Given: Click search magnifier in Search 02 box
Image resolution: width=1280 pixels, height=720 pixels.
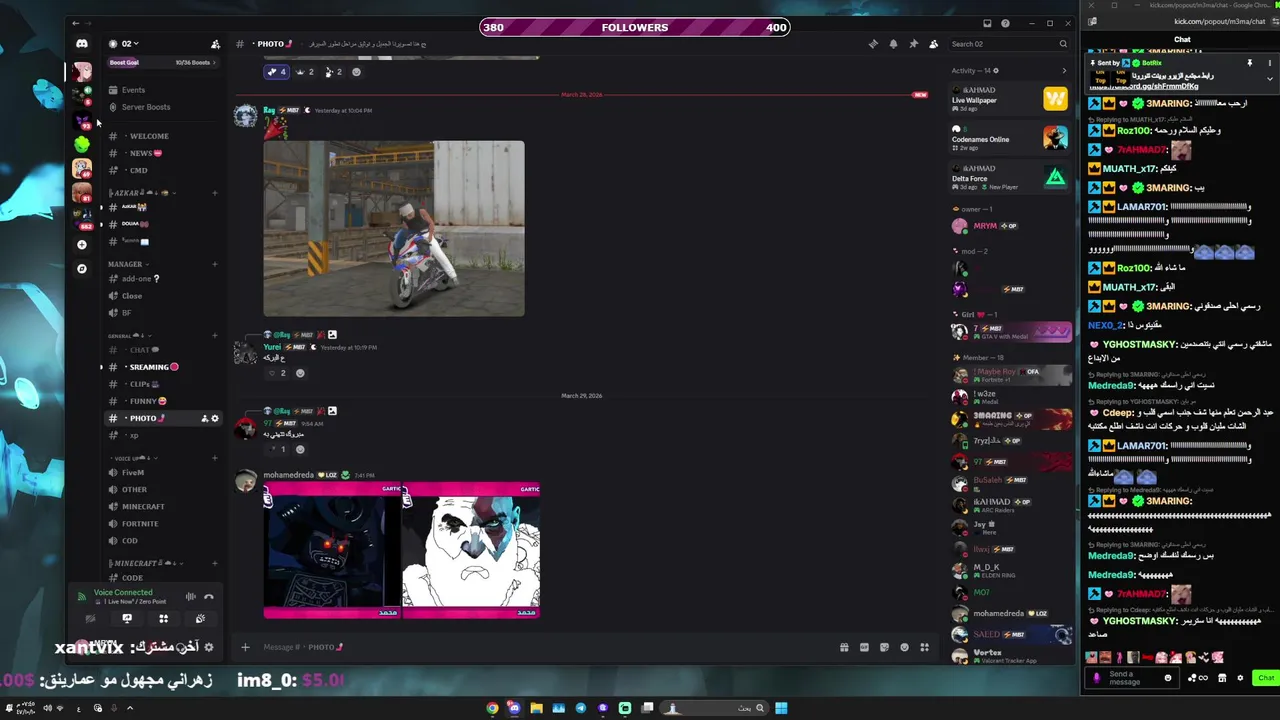Looking at the screenshot, I should [1063, 44].
